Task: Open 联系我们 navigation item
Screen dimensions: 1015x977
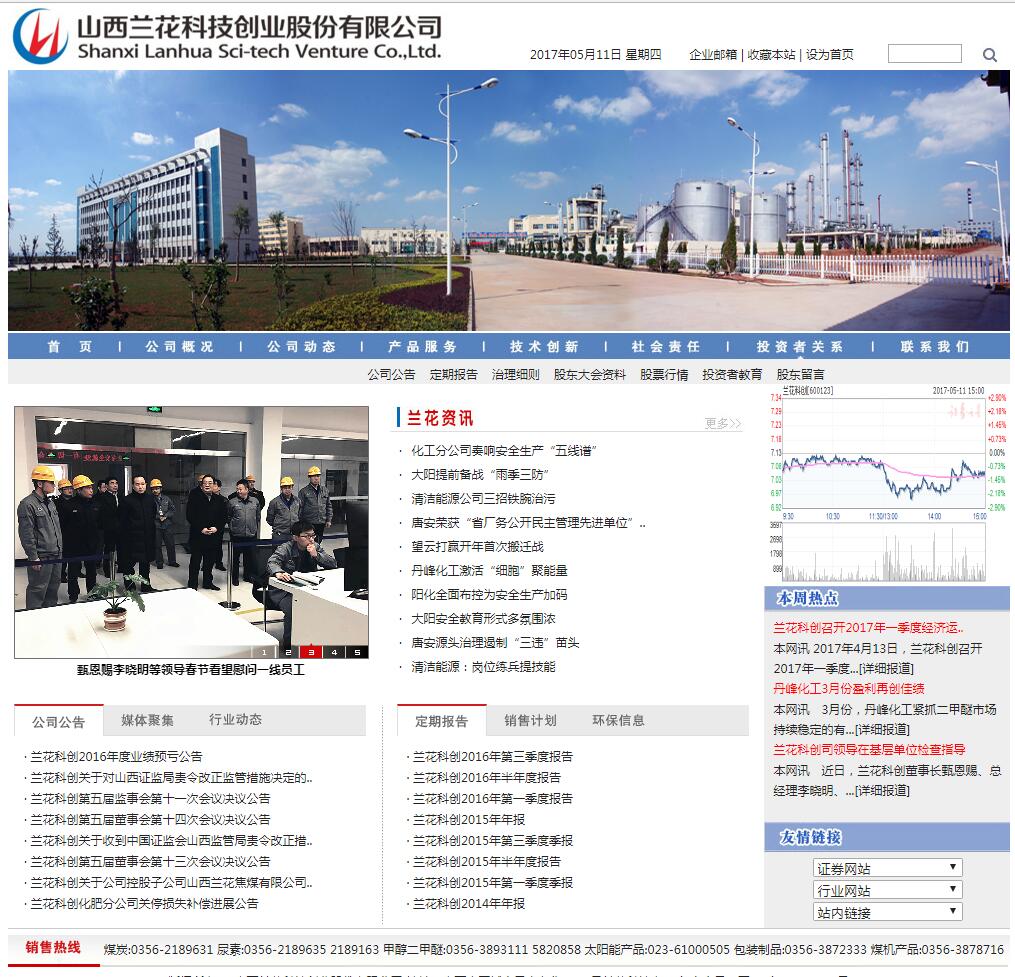Action: tap(935, 346)
